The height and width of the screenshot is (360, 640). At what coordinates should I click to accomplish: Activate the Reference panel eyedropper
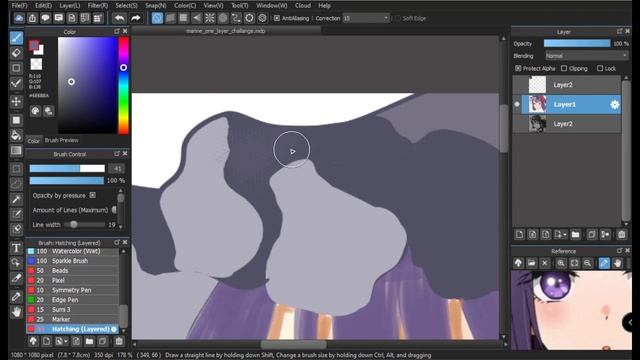[x=604, y=263]
